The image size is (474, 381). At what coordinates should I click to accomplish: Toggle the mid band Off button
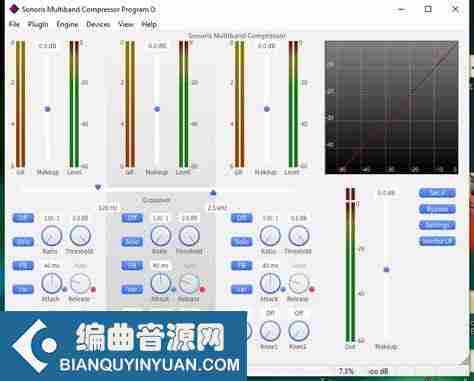(x=132, y=218)
